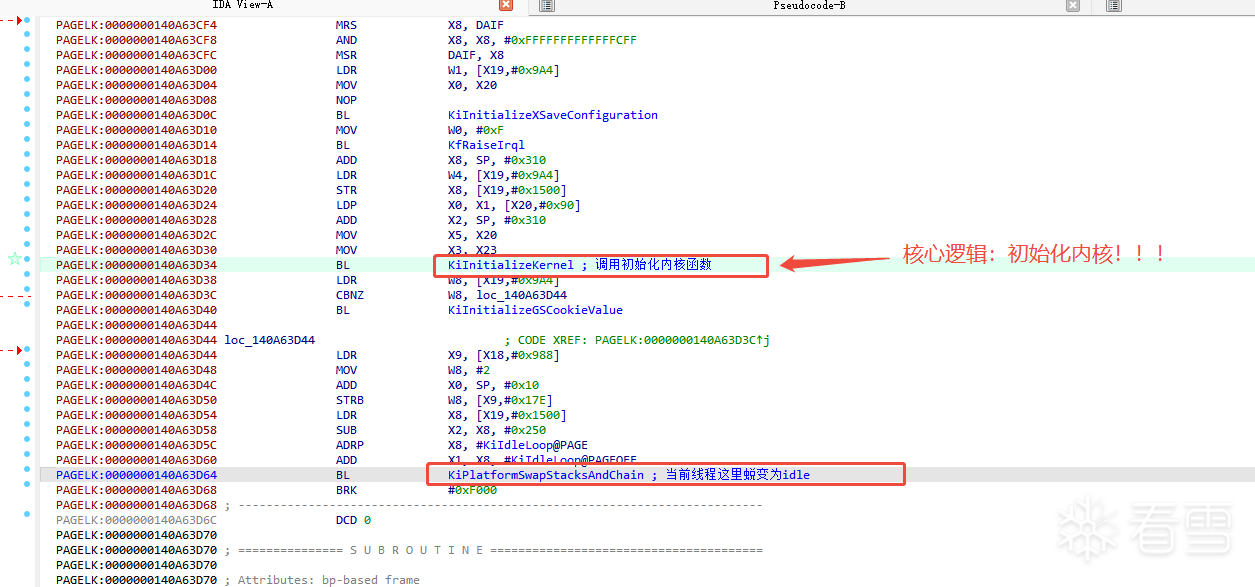Screen dimensions: 1255x587
Task: Click the breakpoint dot for address 0000000140A63D50
Action: pyautogui.click(x=27, y=396)
